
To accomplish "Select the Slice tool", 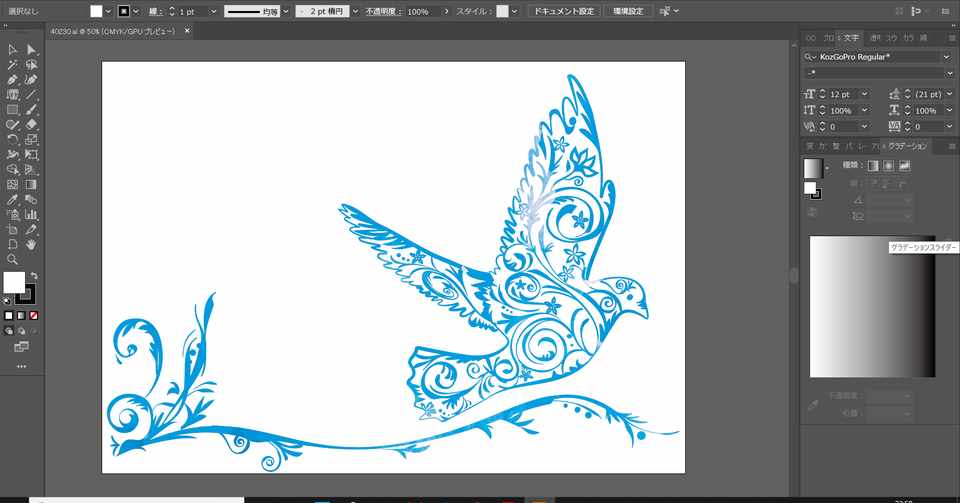I will click(x=31, y=229).
